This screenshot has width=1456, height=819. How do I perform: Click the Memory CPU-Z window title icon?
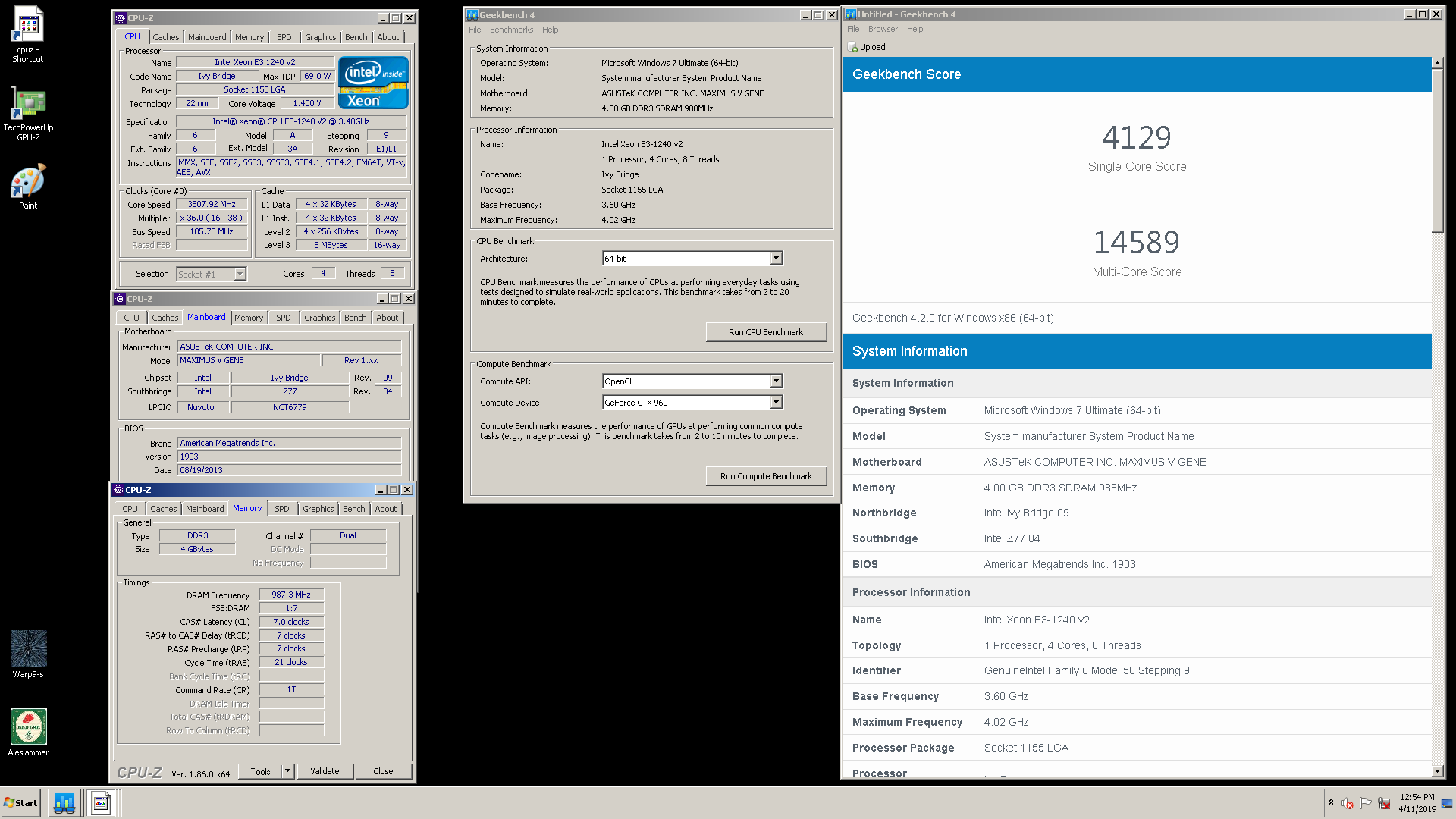[x=118, y=490]
